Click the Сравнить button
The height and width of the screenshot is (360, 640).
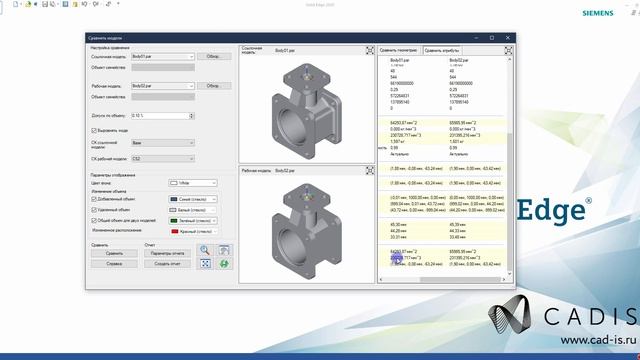[114, 253]
